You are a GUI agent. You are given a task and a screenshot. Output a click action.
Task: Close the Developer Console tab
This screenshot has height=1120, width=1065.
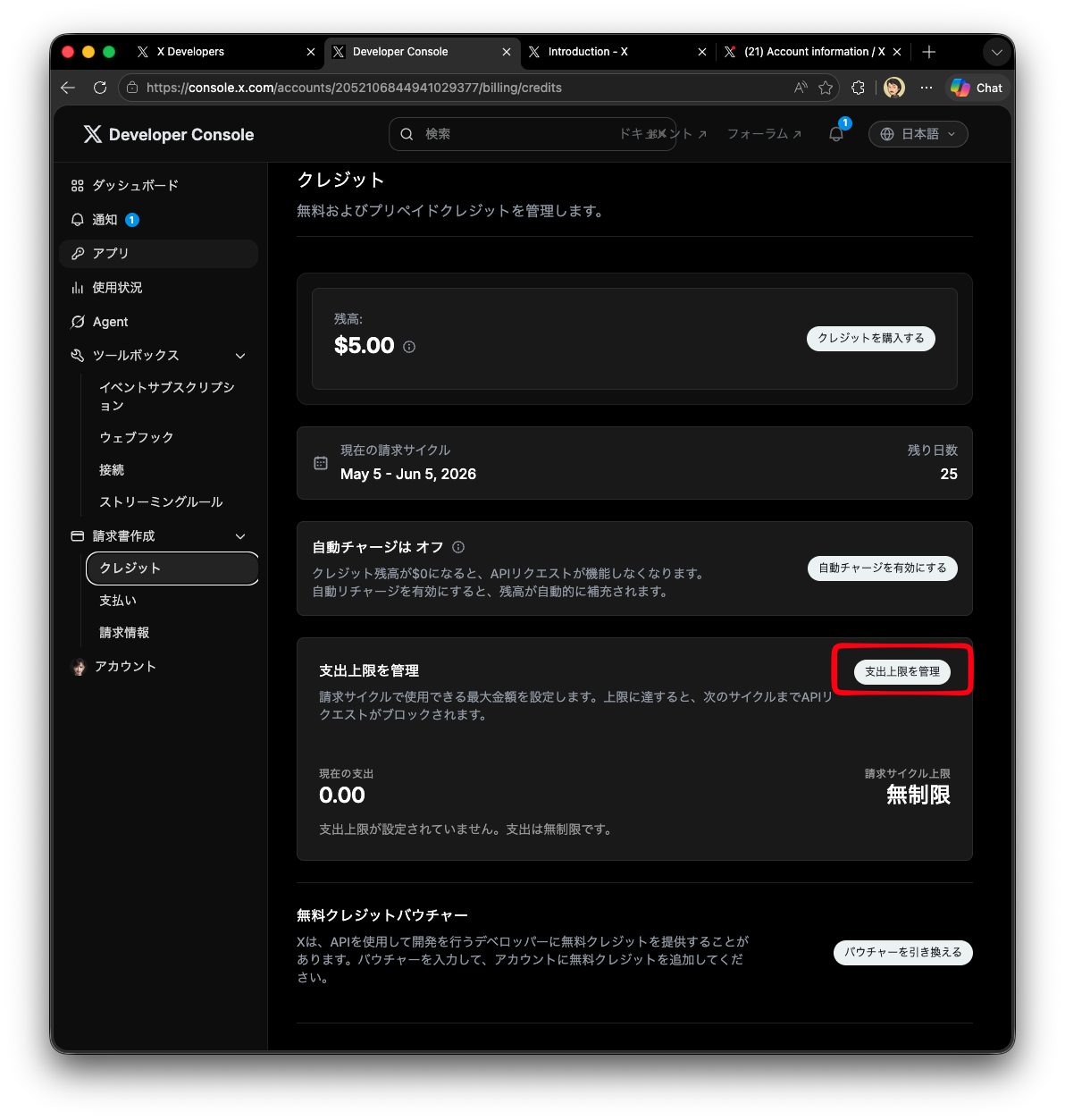click(x=507, y=52)
